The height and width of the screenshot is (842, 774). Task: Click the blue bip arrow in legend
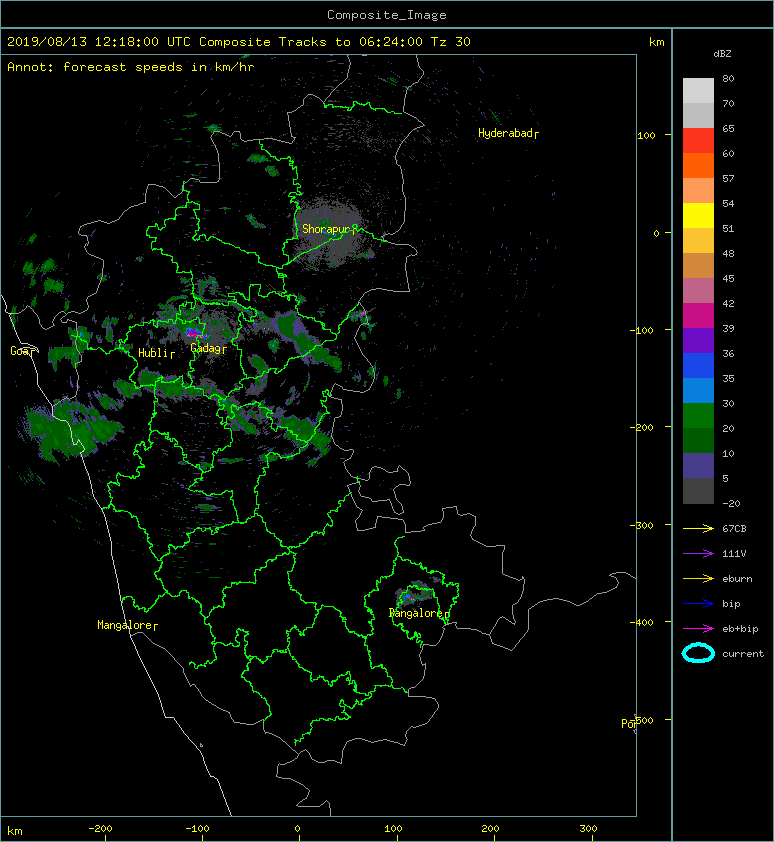(698, 604)
